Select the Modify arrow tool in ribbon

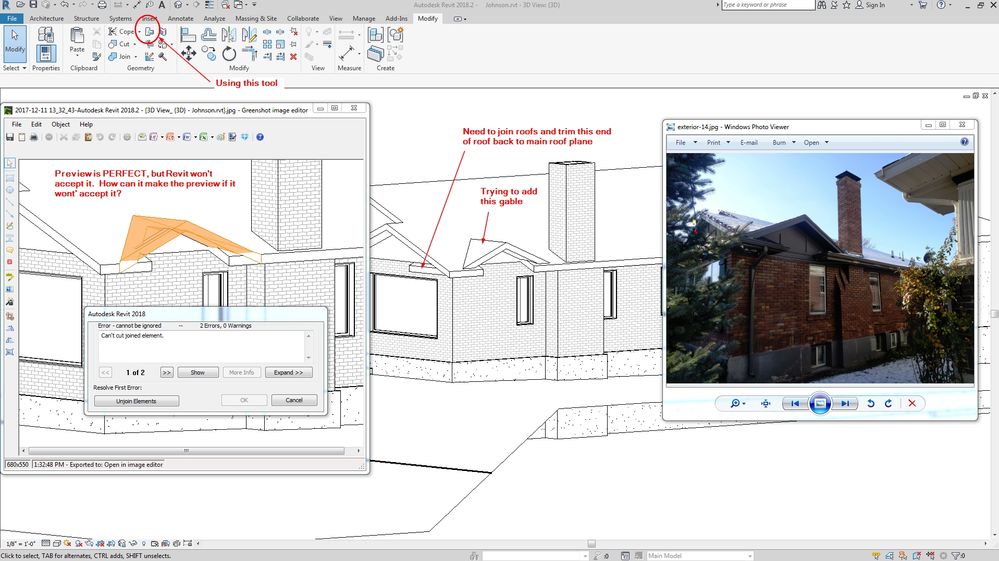tap(15, 40)
